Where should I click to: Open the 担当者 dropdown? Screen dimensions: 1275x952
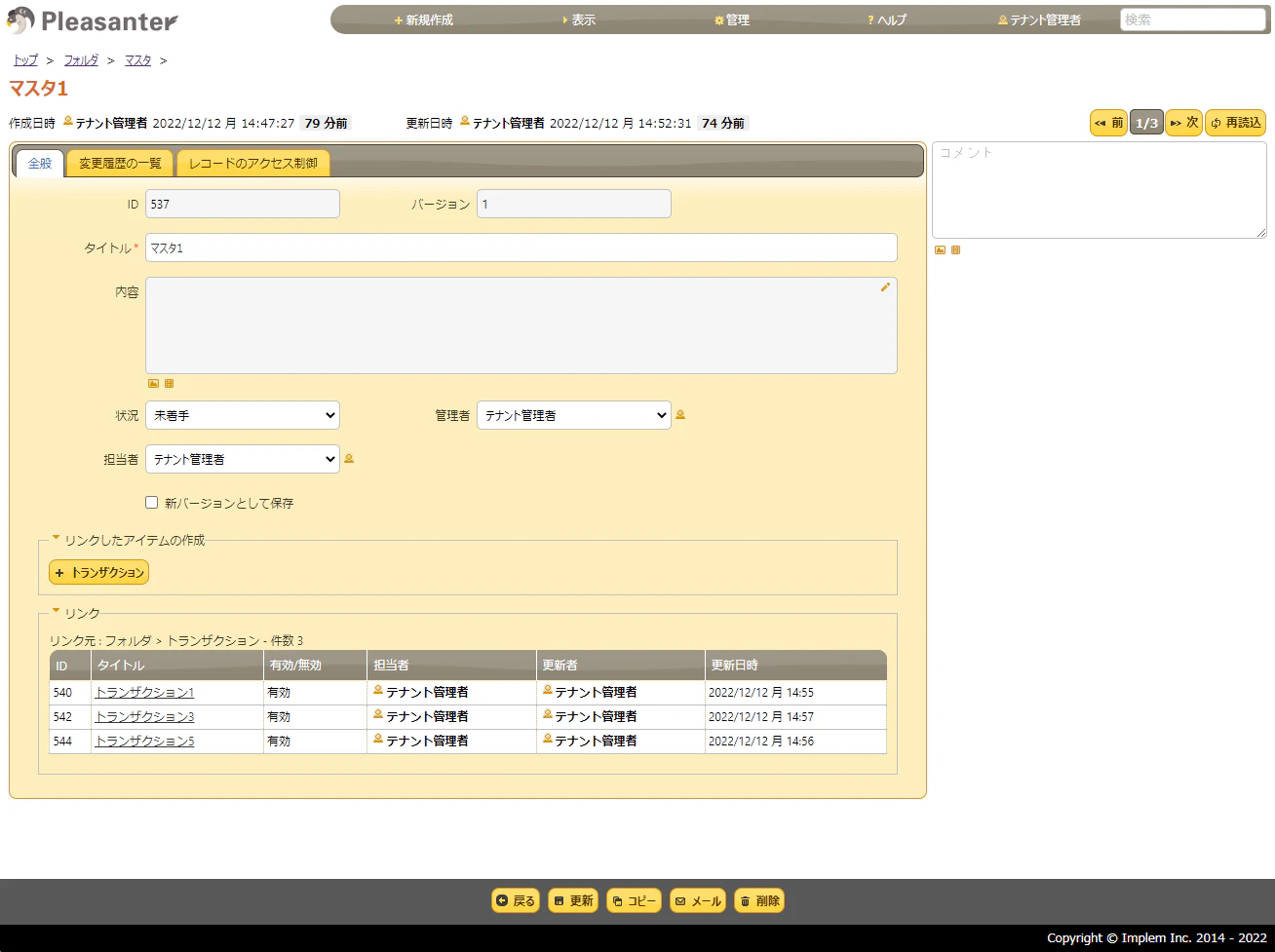pos(243,459)
